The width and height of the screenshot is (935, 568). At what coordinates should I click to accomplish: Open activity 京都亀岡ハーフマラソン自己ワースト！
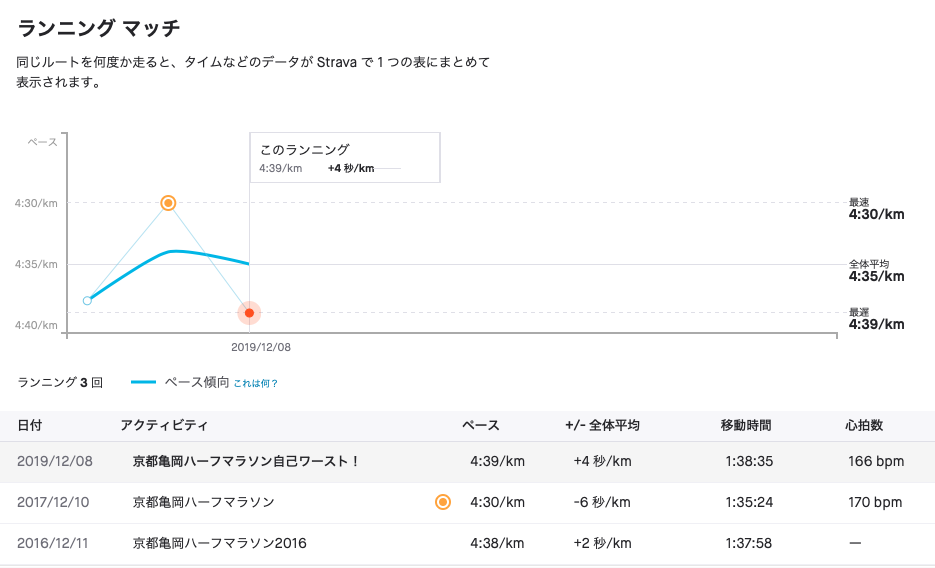coord(246,461)
